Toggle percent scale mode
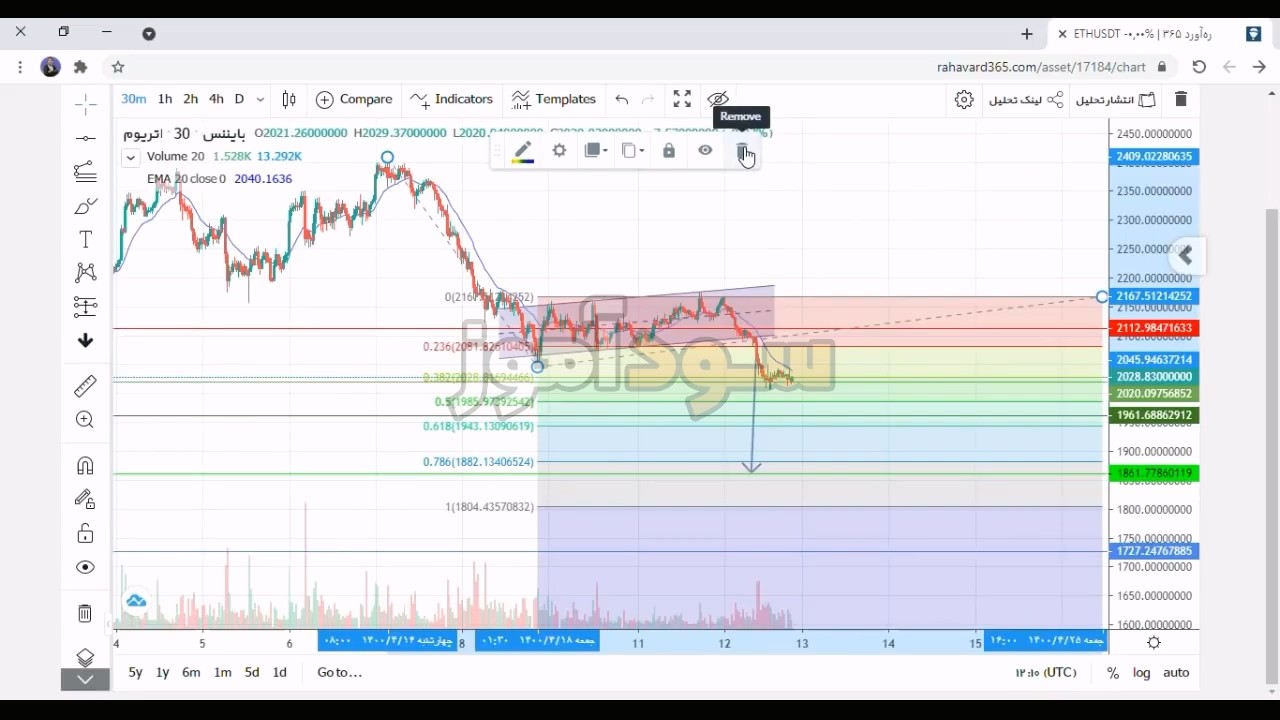Viewport: 1280px width, 720px height. tap(1113, 673)
